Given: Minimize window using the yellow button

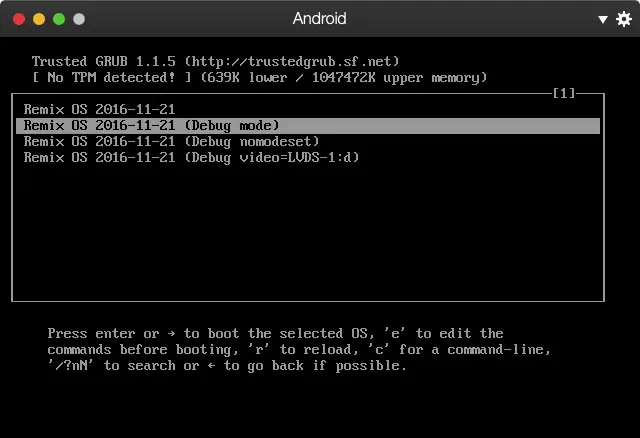Looking at the screenshot, I should (x=39, y=19).
